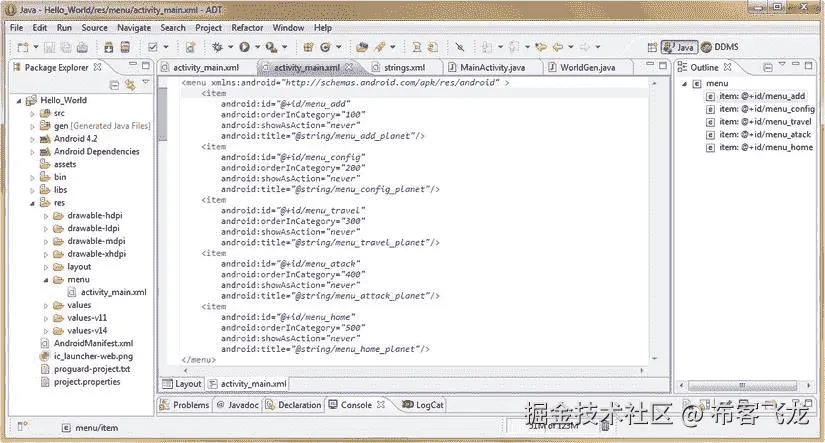Click the Open Perspective icon
This screenshot has height=443, width=825.
coord(652,47)
